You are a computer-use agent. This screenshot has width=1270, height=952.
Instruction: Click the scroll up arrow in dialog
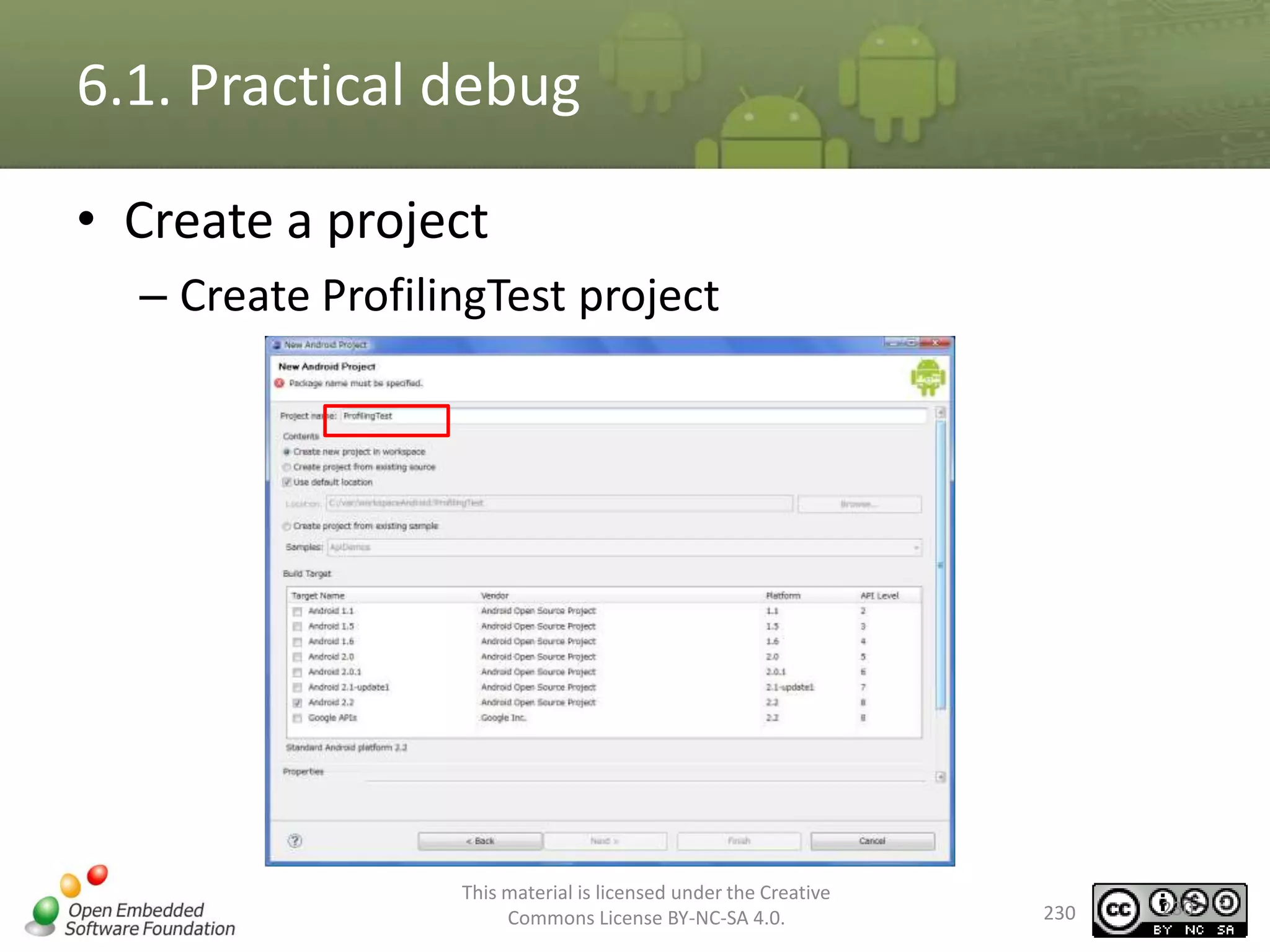(940, 413)
